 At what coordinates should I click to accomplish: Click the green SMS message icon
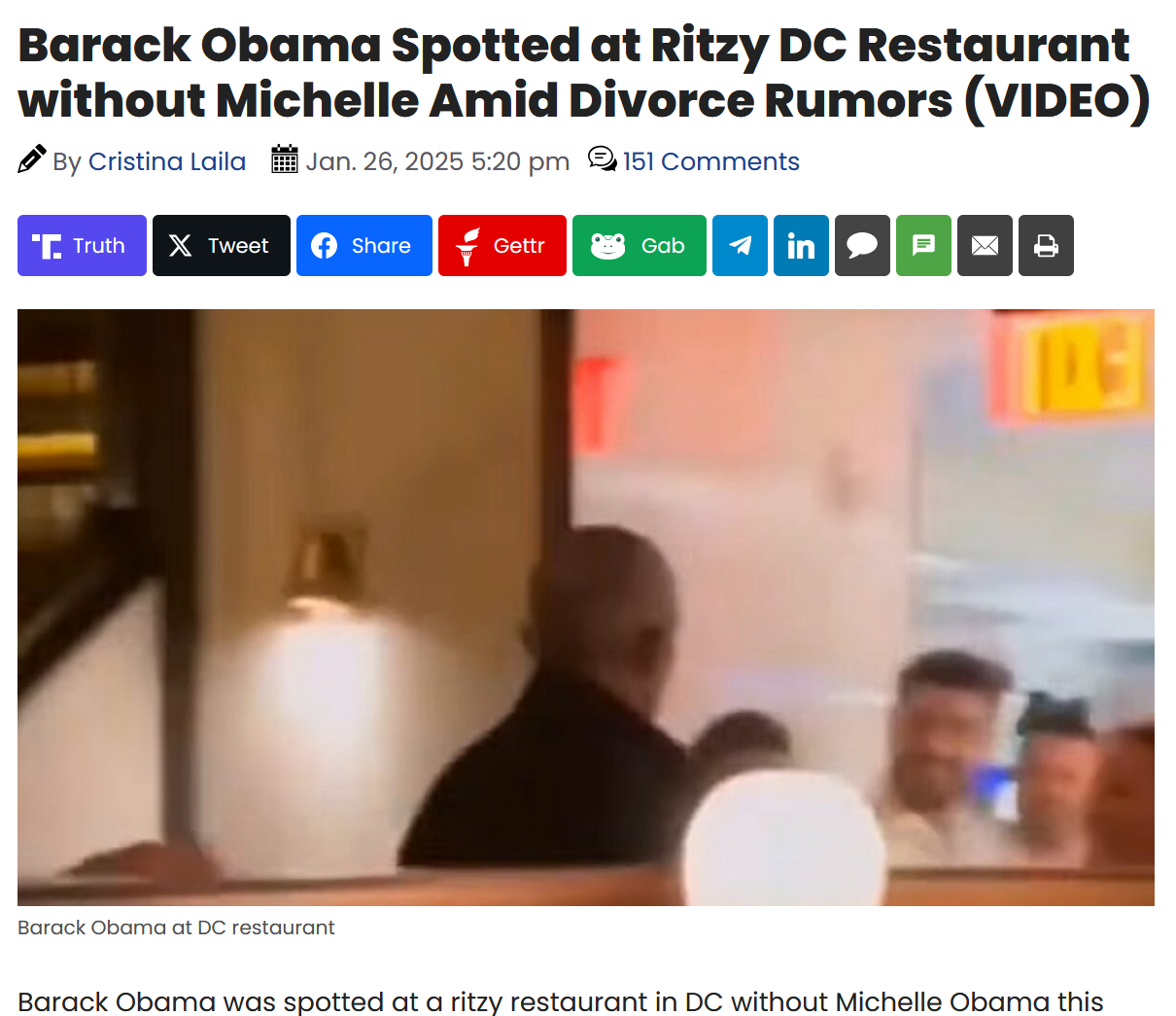[x=923, y=246]
